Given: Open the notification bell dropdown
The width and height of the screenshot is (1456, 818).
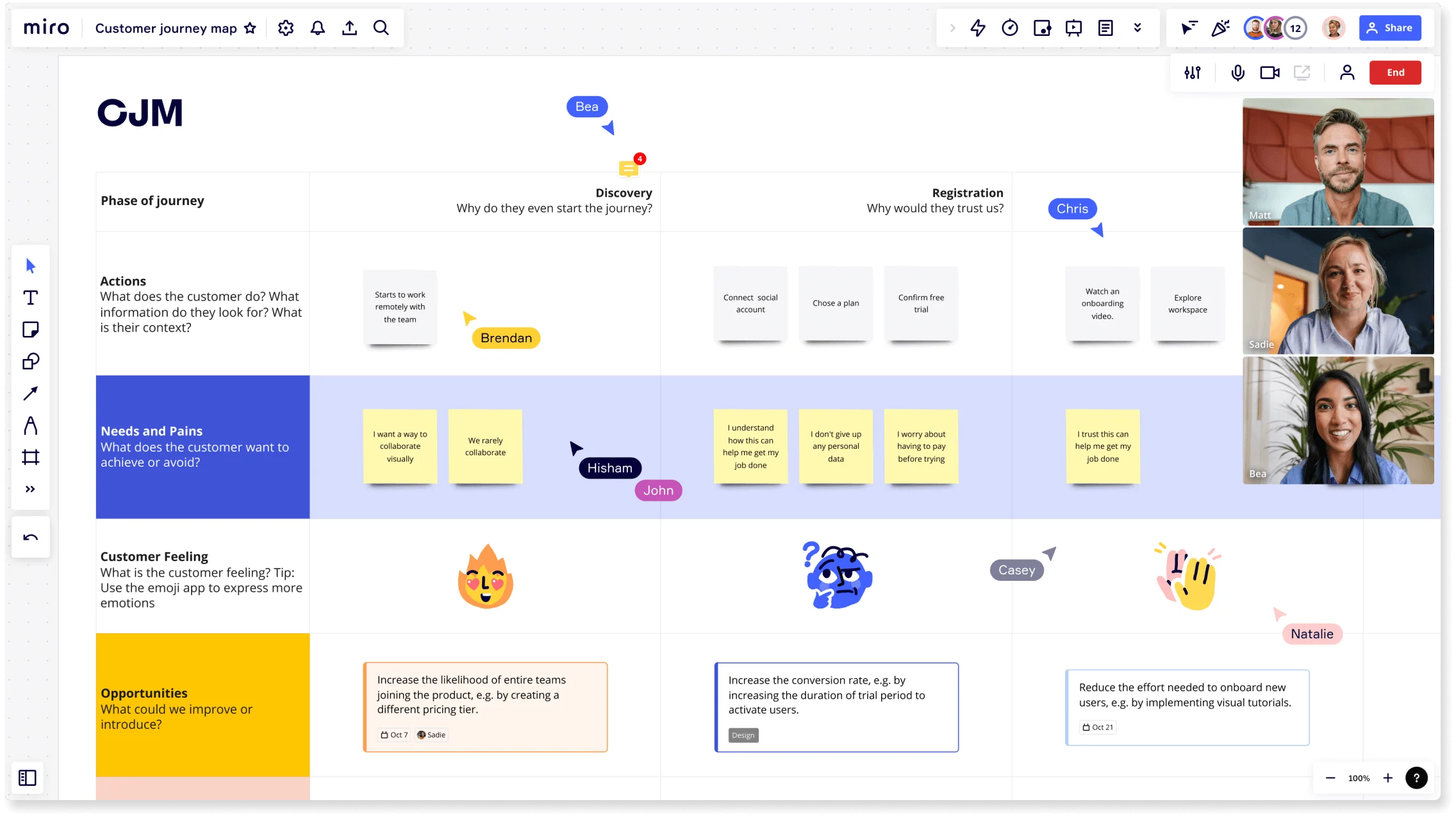Looking at the screenshot, I should (x=318, y=27).
